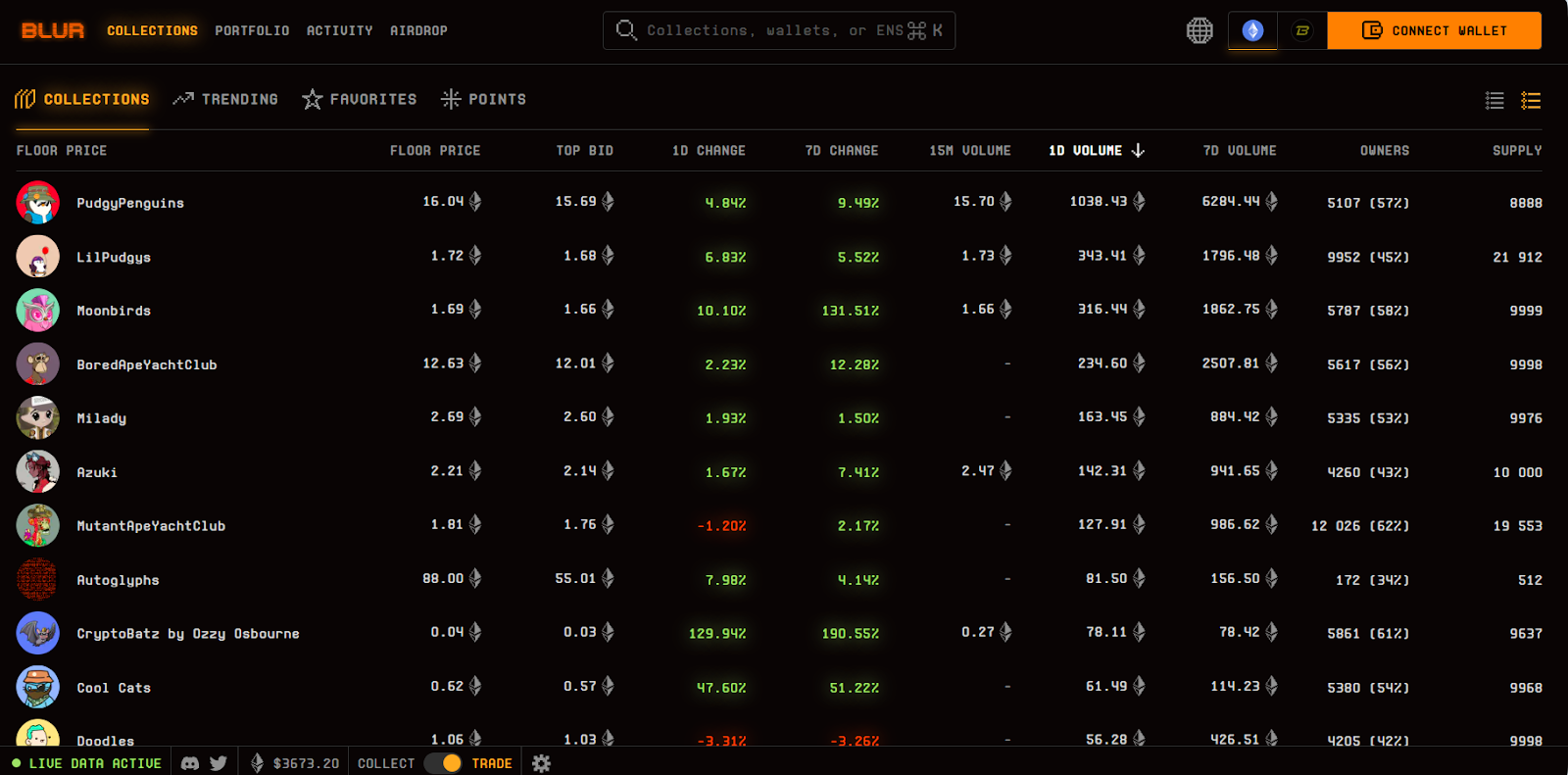Open the language globe icon
This screenshot has width=1568, height=775.
(x=1200, y=30)
